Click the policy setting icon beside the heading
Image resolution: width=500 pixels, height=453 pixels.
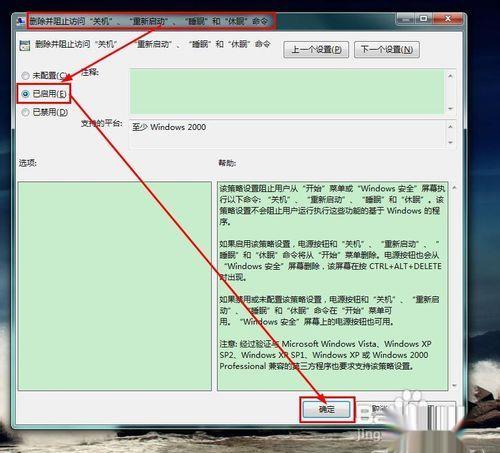[x=25, y=46]
